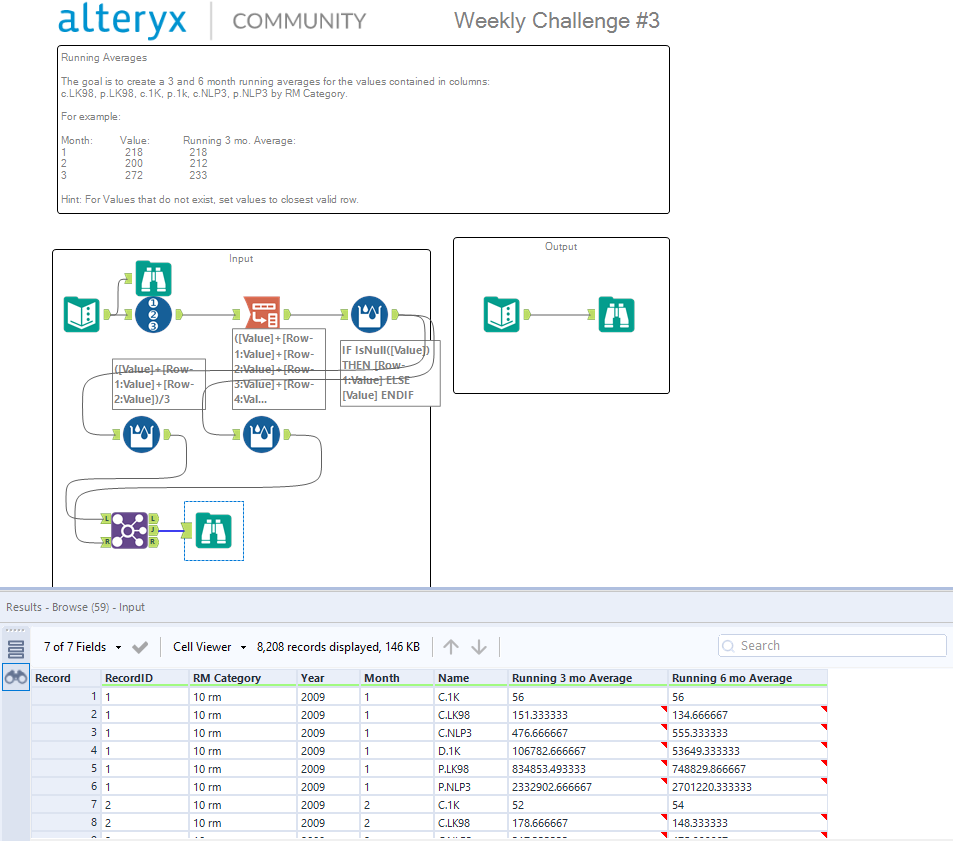Image resolution: width=953 pixels, height=841 pixels.
Task: Select row number 7 in results
Action: pyautogui.click(x=66, y=805)
